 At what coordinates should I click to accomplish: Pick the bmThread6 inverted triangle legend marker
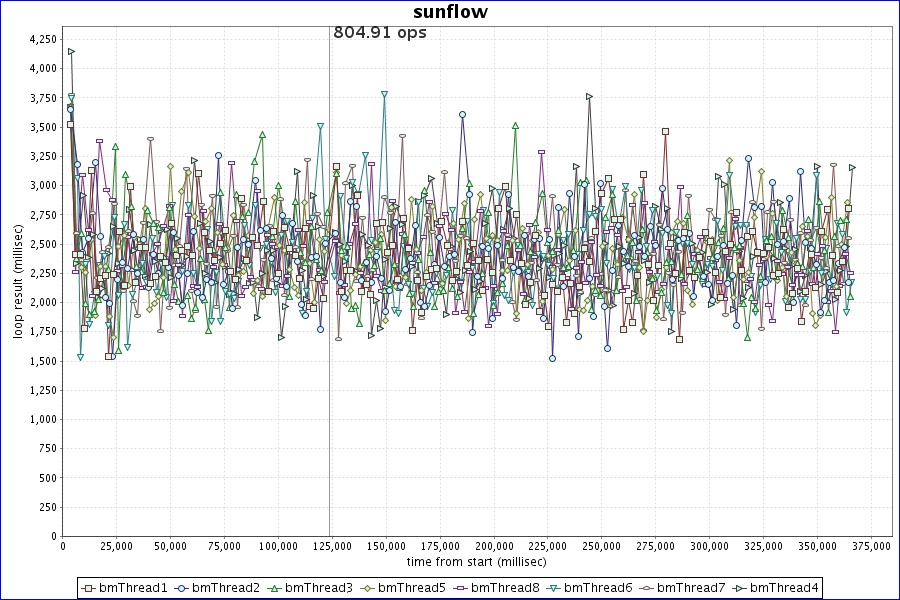pos(553,587)
